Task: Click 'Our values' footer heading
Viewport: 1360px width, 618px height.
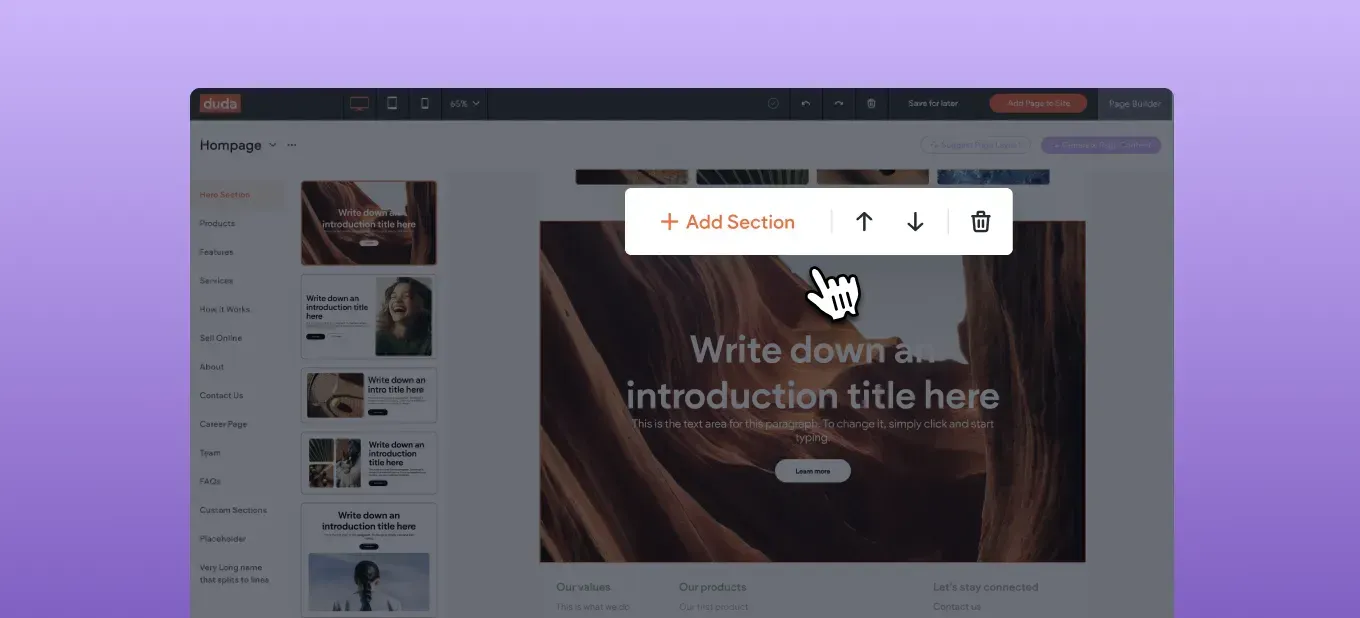Action: [583, 587]
